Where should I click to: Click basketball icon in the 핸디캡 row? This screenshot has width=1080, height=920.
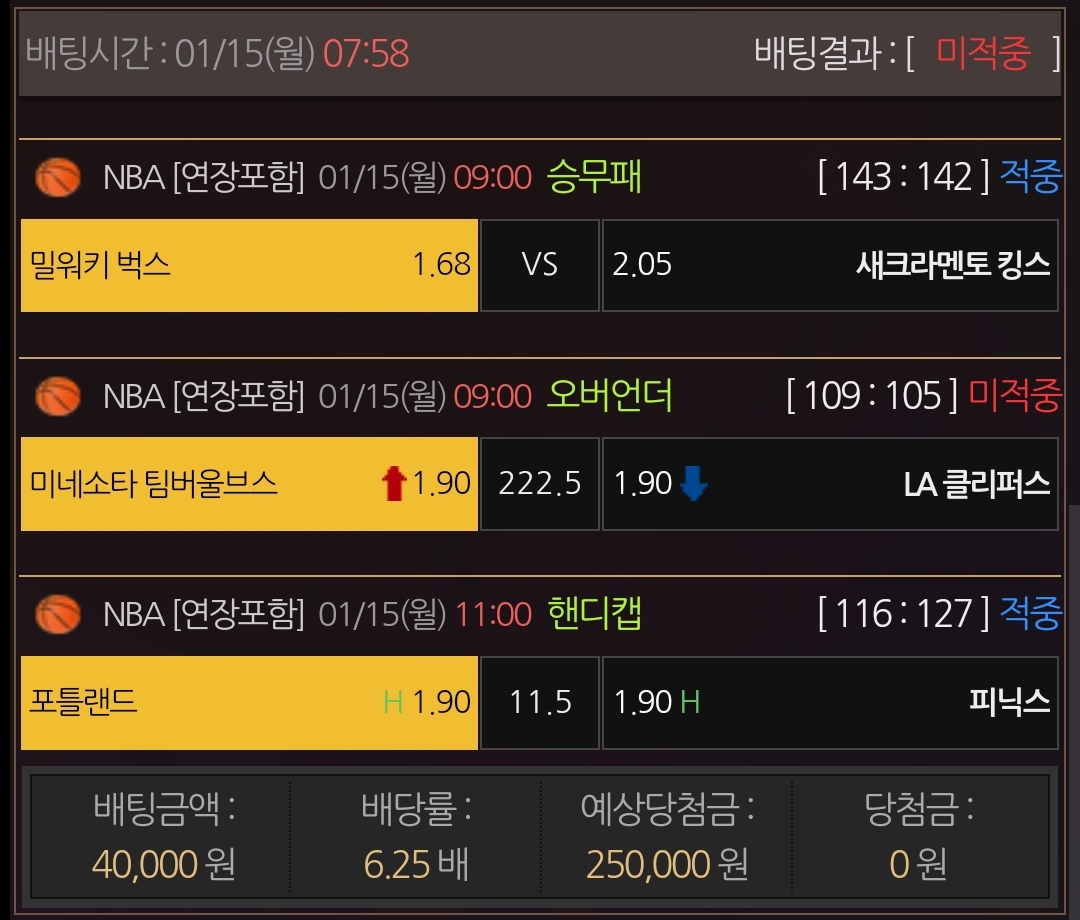[58, 614]
